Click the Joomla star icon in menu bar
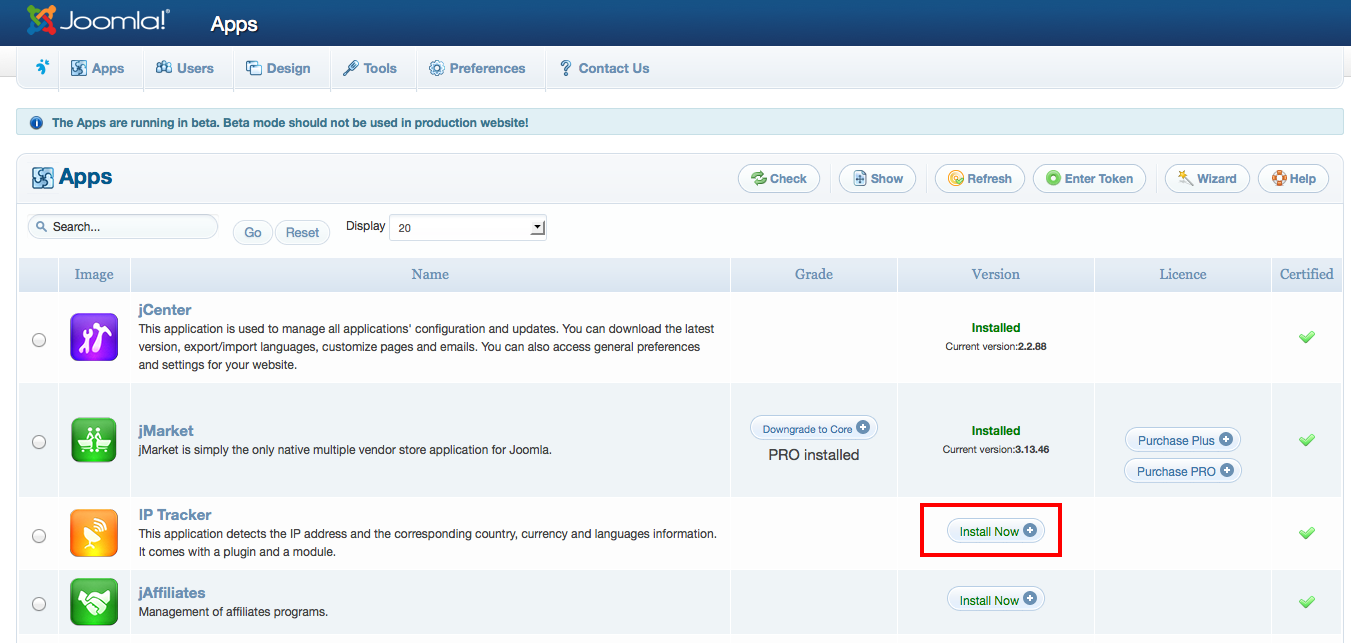The image size is (1351, 643). tap(42, 68)
